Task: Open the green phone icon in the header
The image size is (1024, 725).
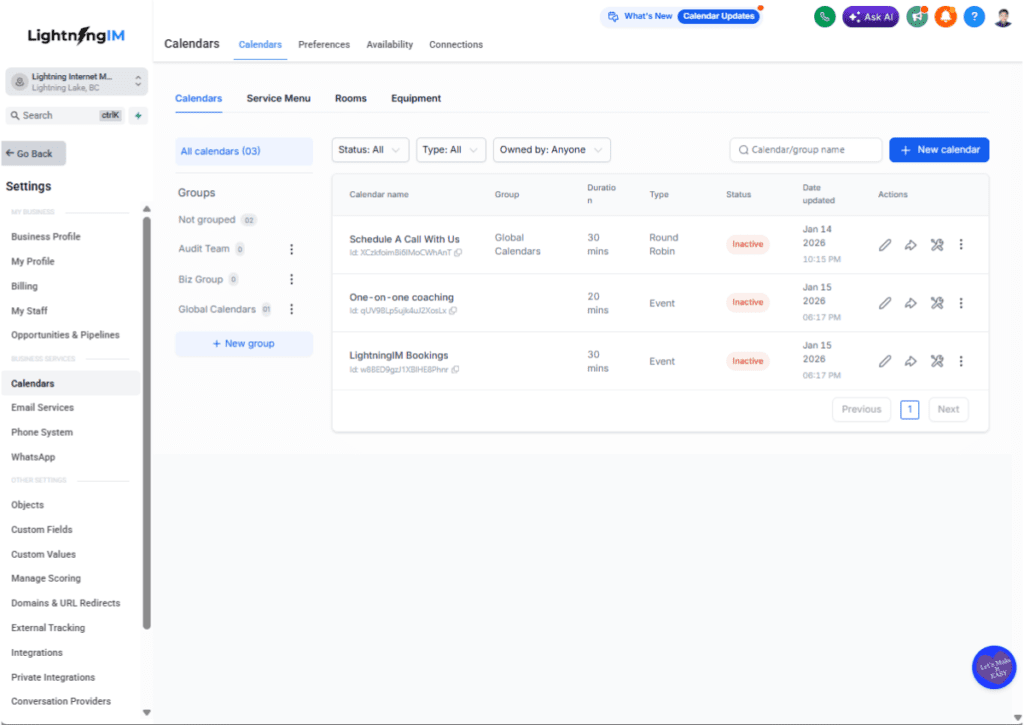Action: (x=824, y=17)
